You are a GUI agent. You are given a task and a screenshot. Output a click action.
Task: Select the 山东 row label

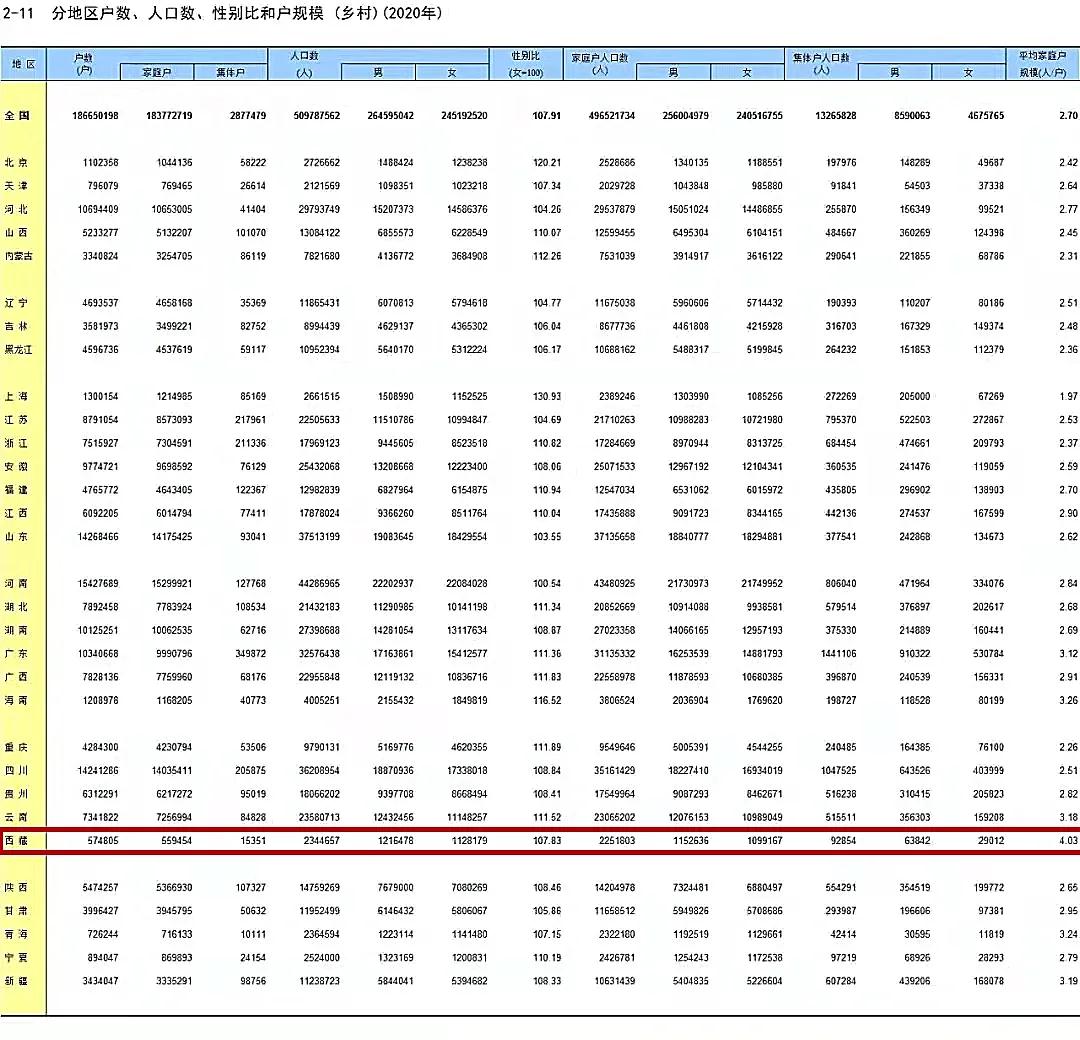coord(17,537)
